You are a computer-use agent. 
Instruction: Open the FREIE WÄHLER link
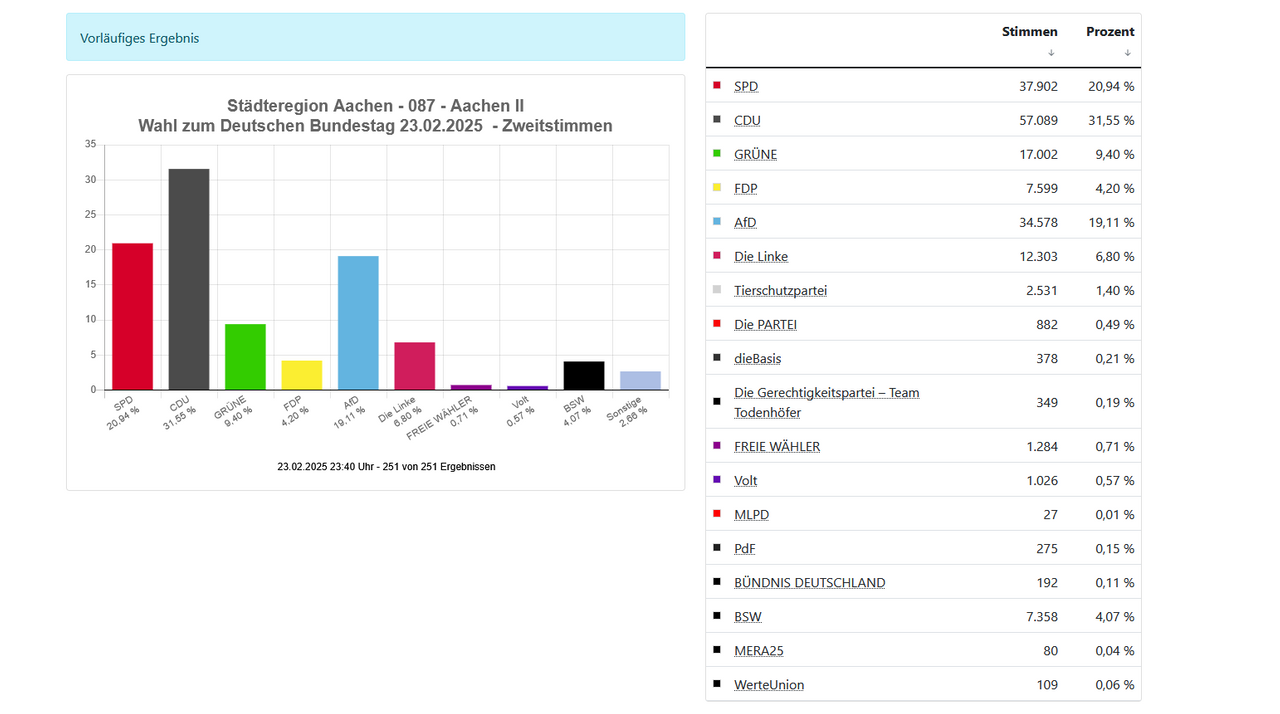click(x=777, y=447)
